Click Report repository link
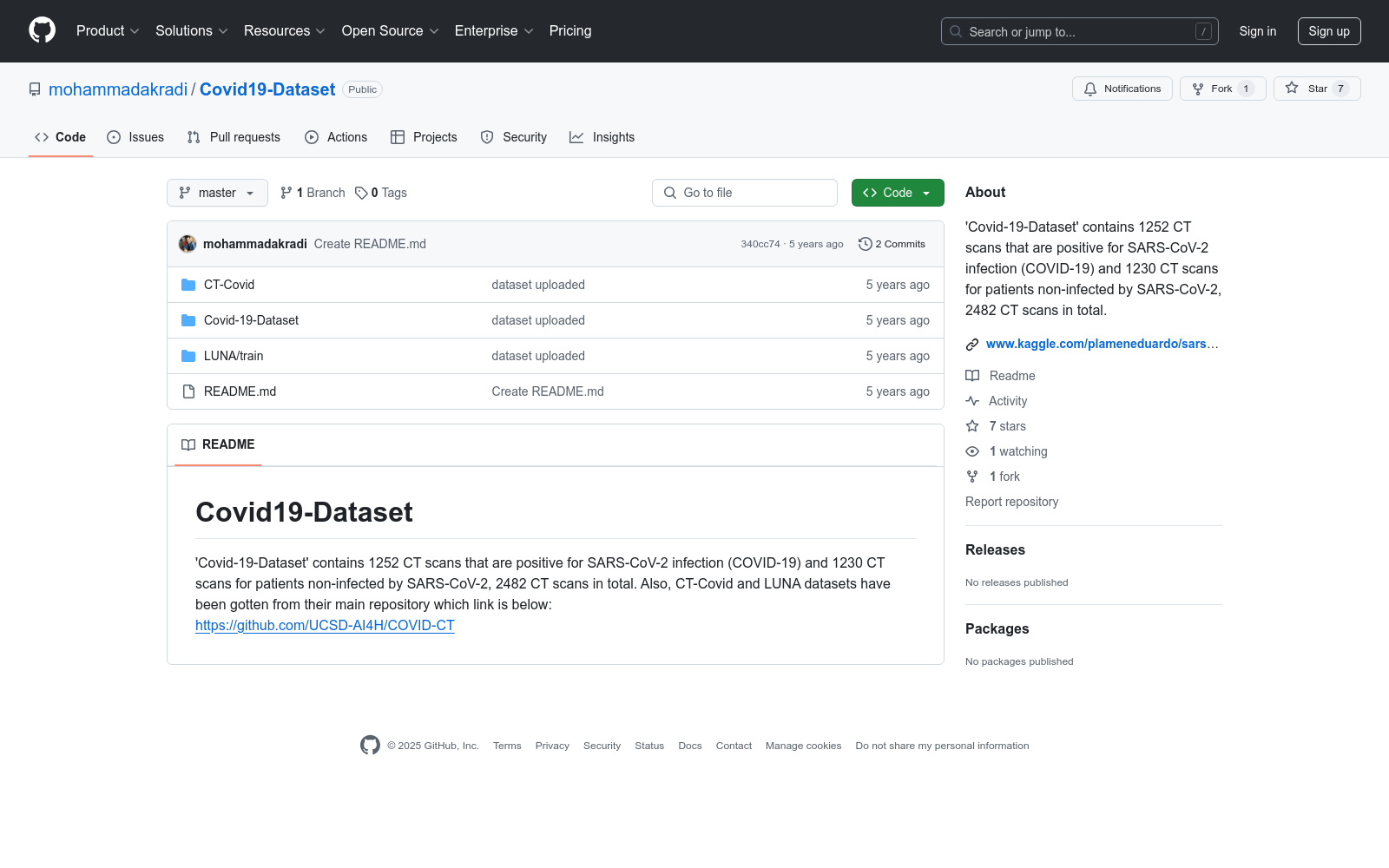 pos(1011,502)
